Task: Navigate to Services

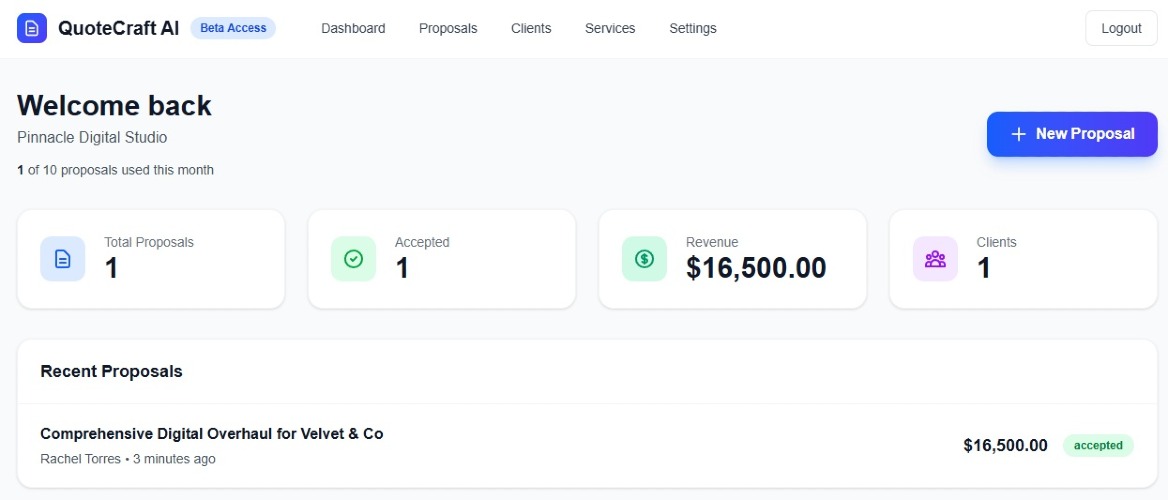Action: click(610, 28)
